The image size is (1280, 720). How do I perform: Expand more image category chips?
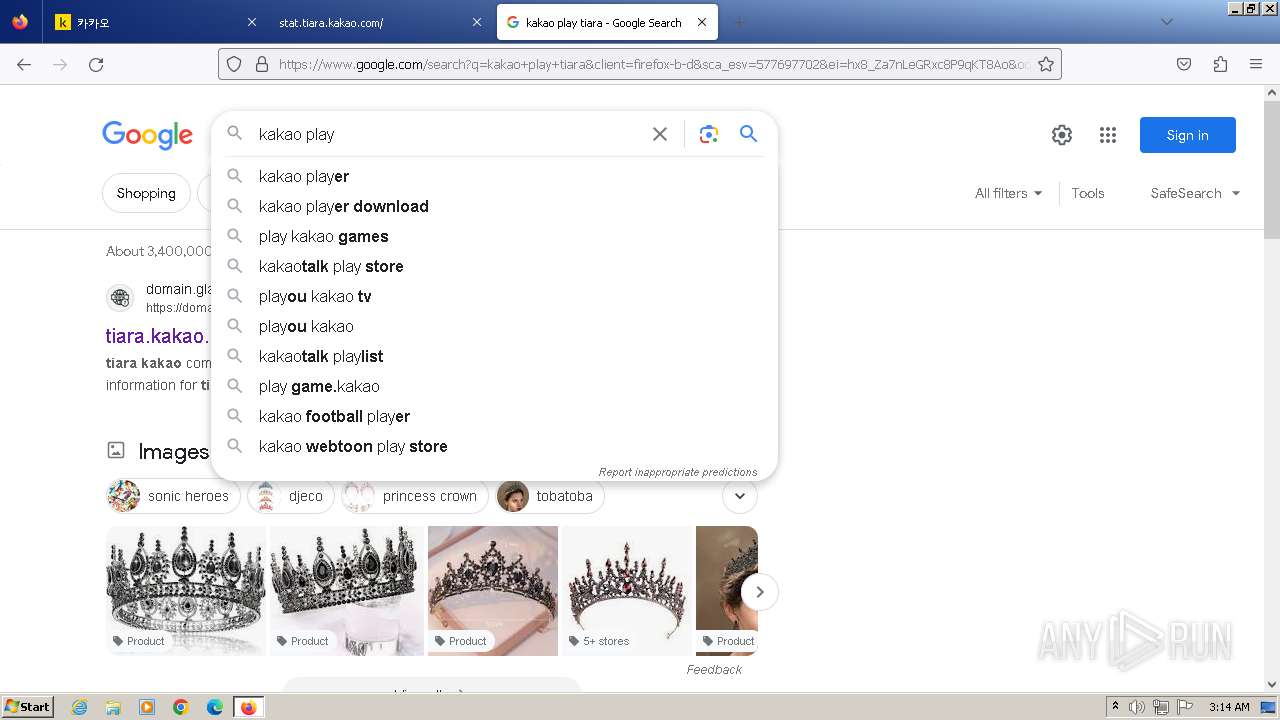point(740,496)
